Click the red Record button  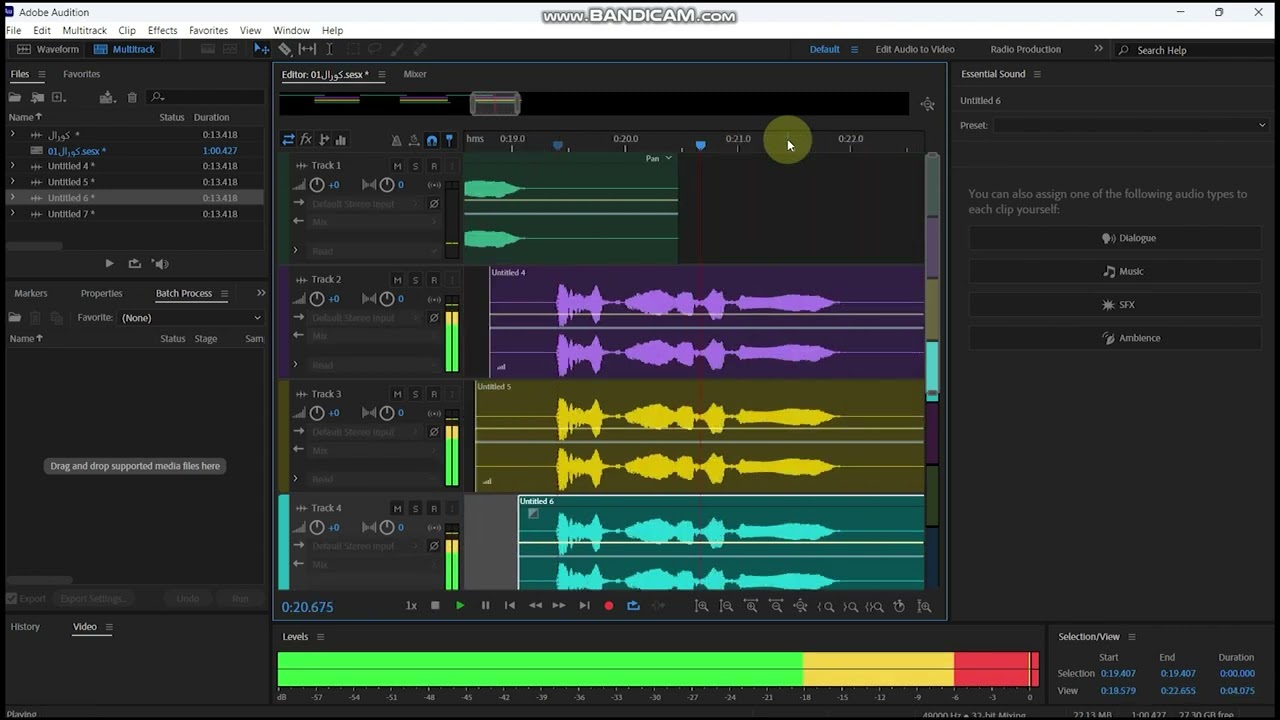tap(608, 605)
